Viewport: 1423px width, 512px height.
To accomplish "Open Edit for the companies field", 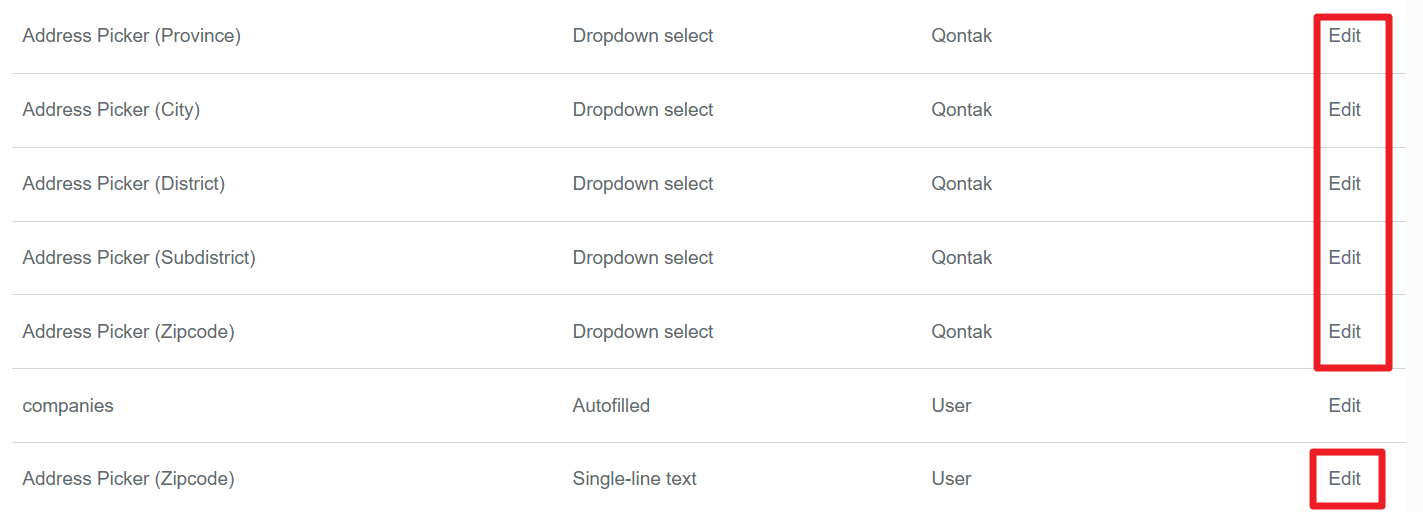I will coord(1344,406).
